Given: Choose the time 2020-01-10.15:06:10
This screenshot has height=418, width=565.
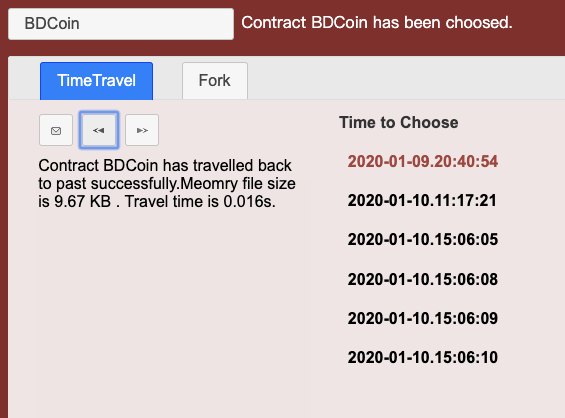Looking at the screenshot, I should (x=423, y=357).
